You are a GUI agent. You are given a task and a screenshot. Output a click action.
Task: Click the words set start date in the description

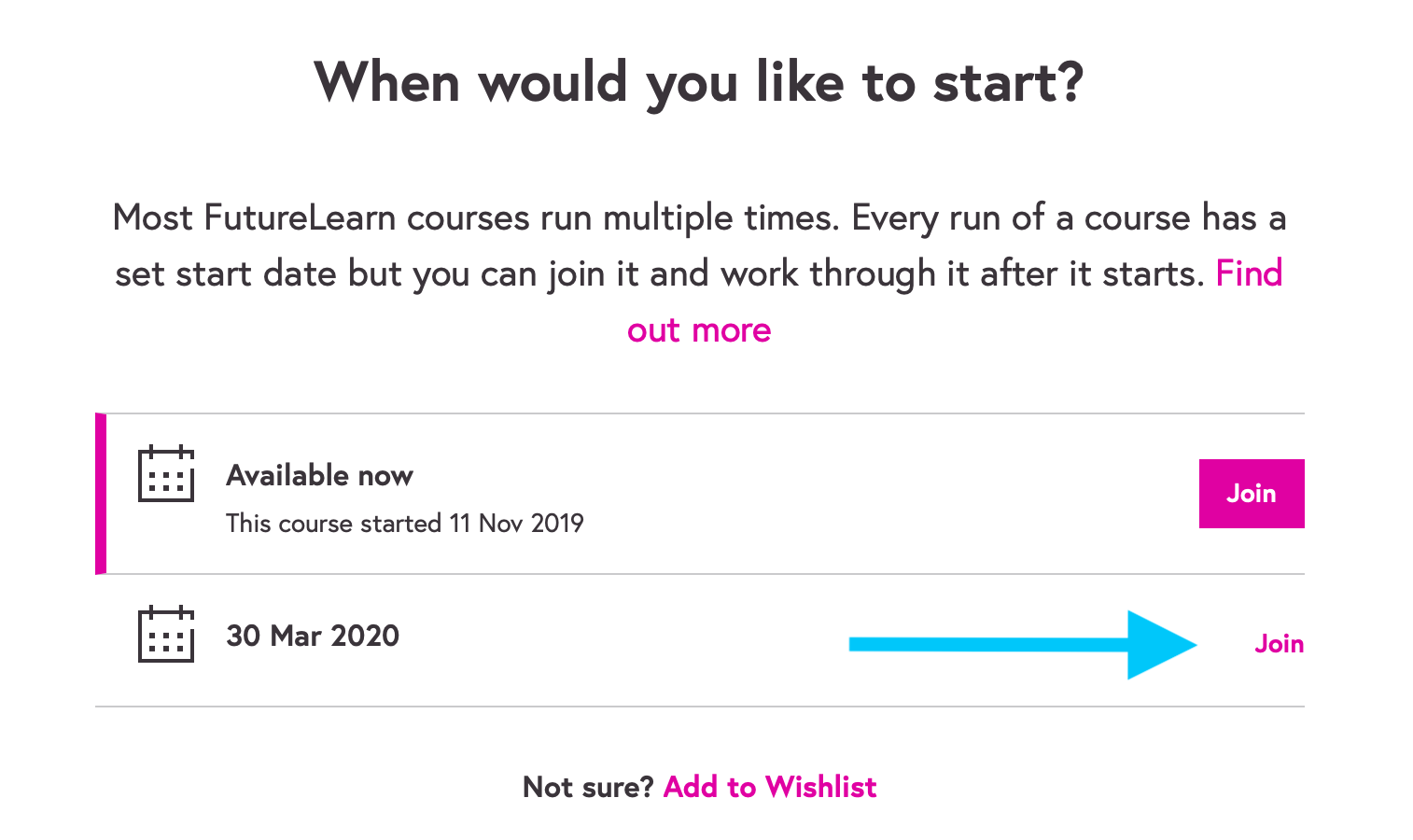pyautogui.click(x=227, y=274)
